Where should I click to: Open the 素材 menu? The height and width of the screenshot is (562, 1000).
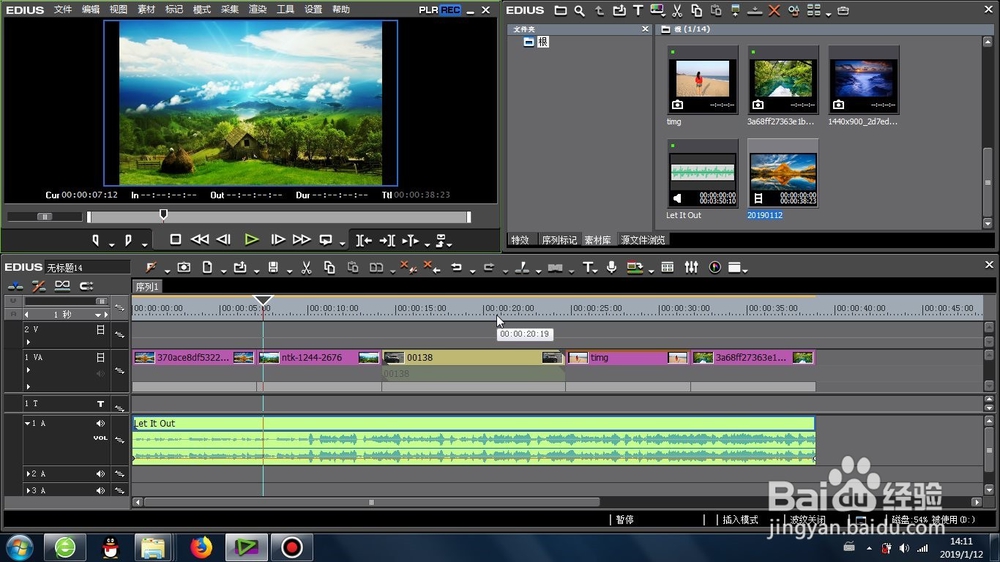click(x=146, y=10)
